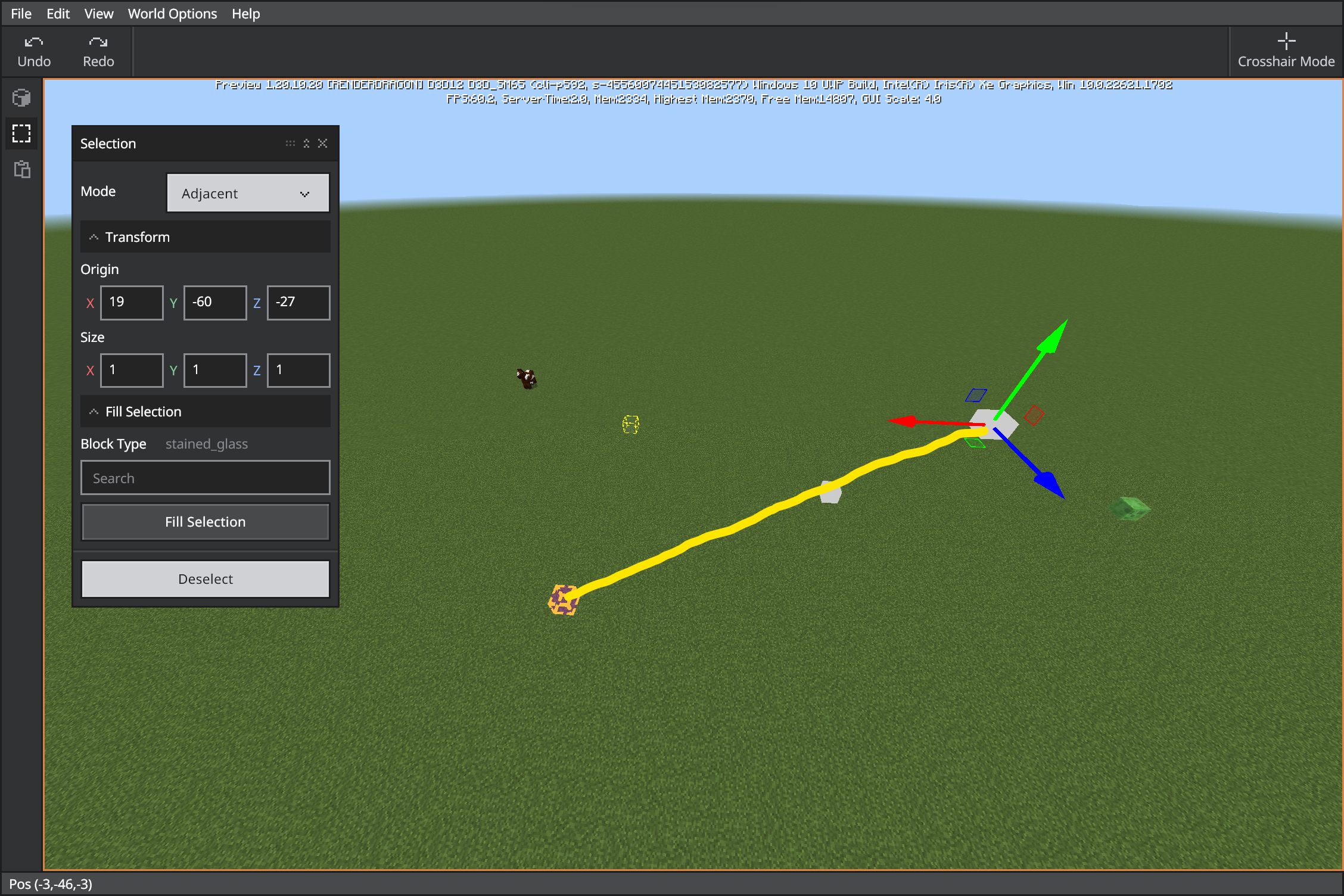Open the File menu
1344x896 pixels.
(20, 13)
